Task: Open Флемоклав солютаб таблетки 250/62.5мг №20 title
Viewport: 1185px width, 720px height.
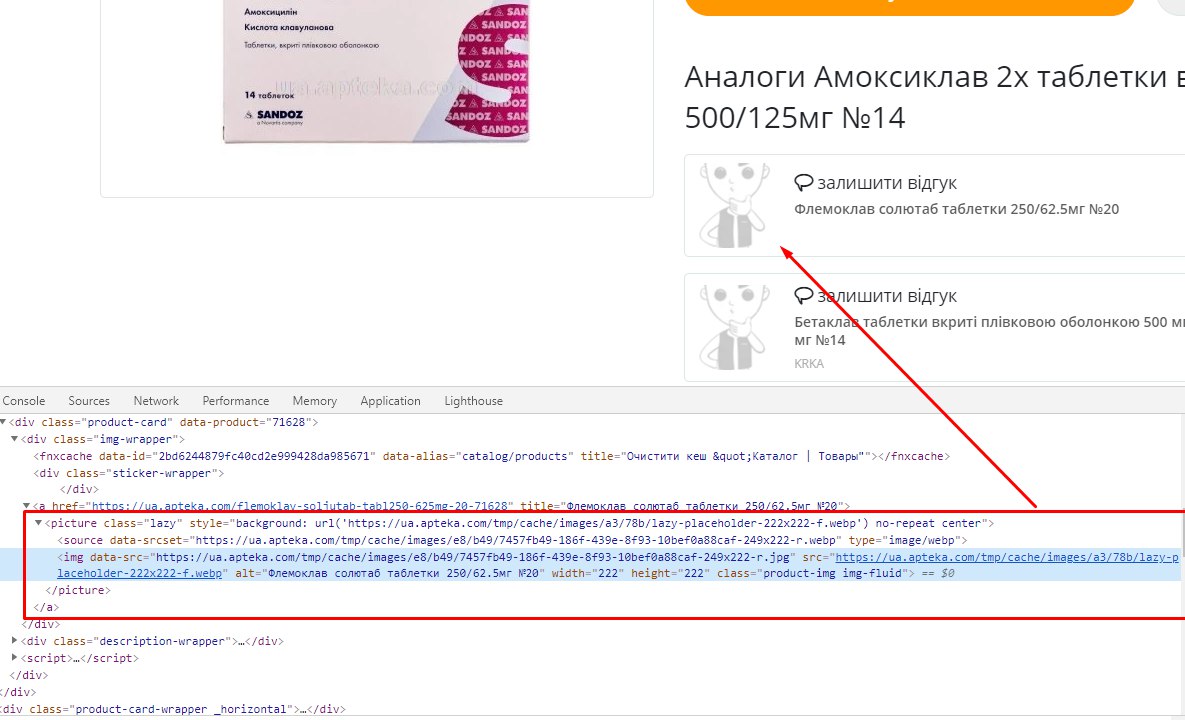Action: tap(956, 209)
